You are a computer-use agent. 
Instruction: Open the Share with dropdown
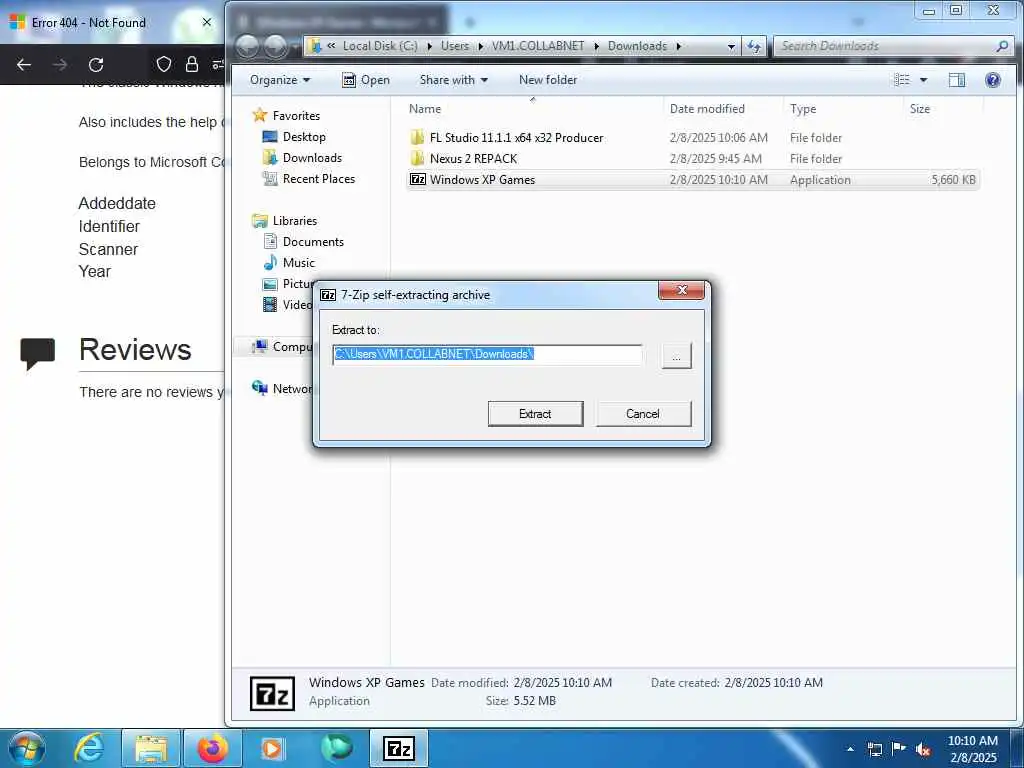pos(453,80)
